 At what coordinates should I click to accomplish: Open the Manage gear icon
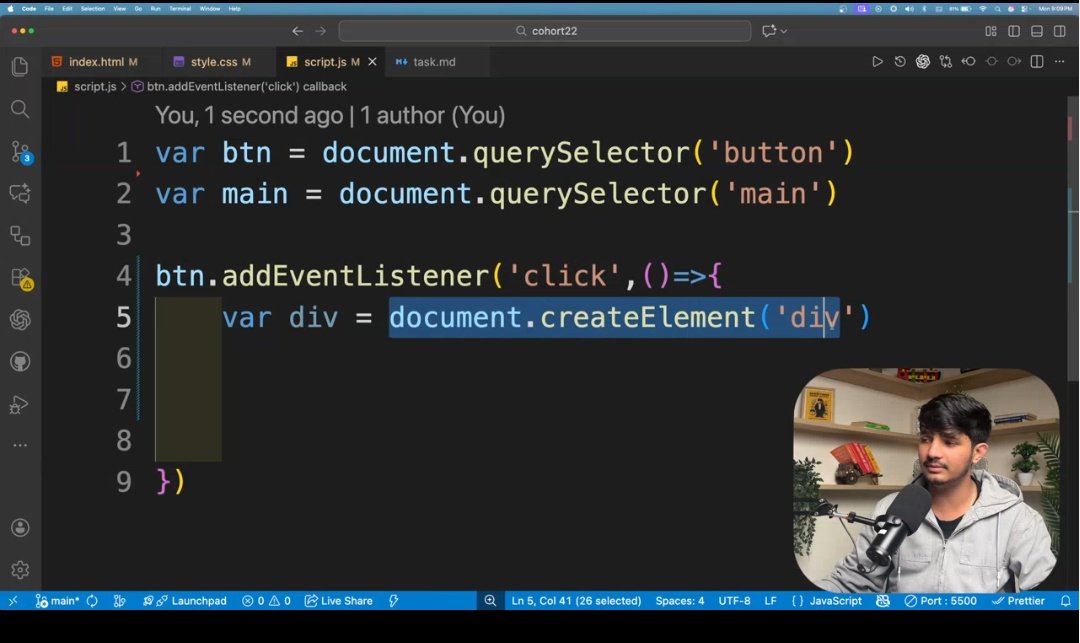click(x=20, y=569)
